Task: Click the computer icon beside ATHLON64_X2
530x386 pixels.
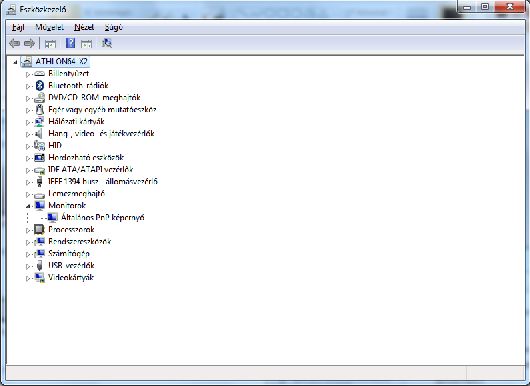Action: click(x=26, y=62)
